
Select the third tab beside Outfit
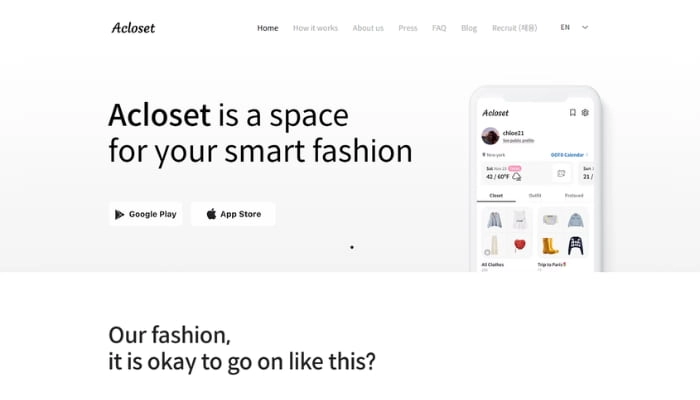click(574, 196)
